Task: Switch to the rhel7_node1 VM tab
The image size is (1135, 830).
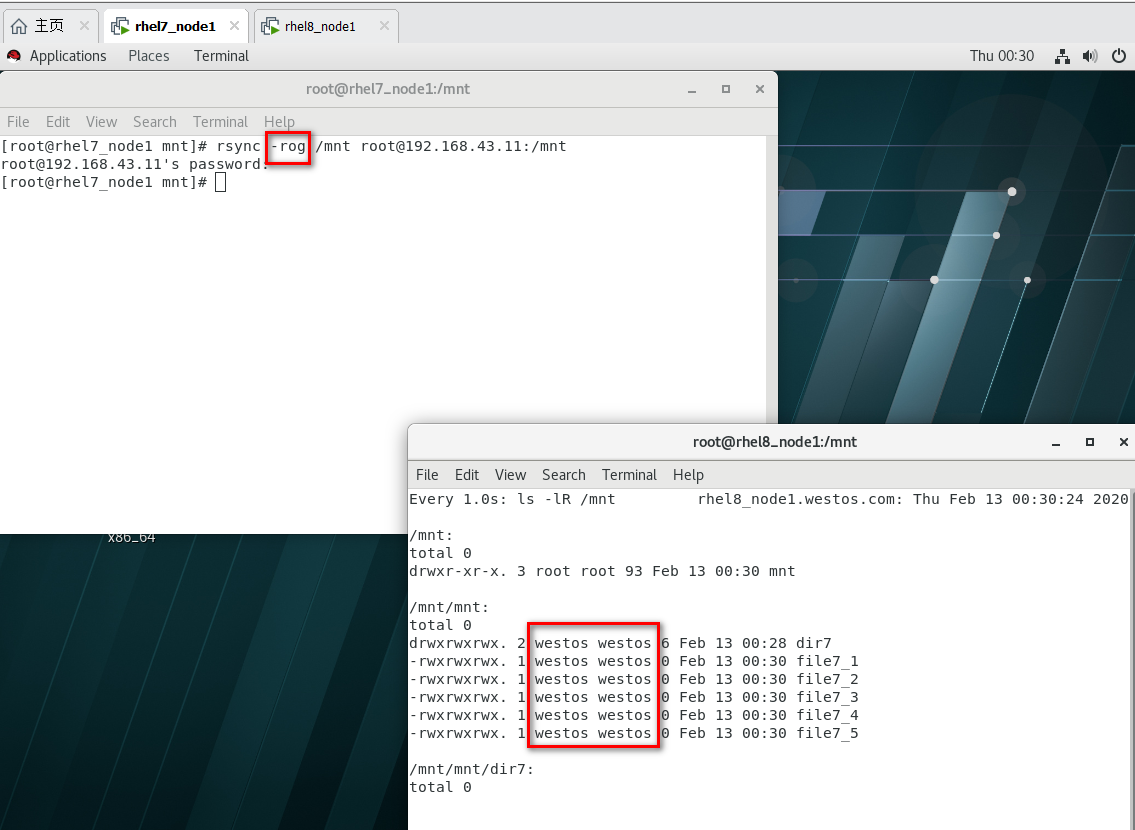Action: [x=175, y=26]
